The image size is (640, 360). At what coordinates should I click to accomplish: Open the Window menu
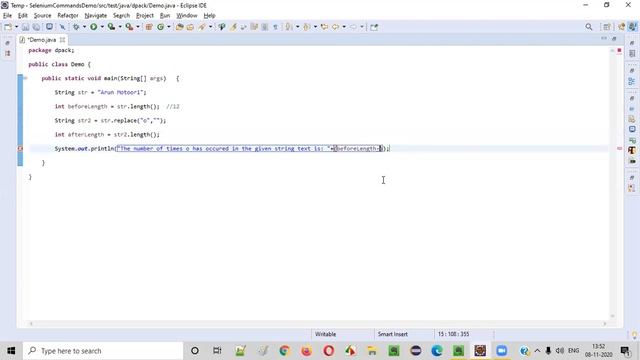point(187,16)
